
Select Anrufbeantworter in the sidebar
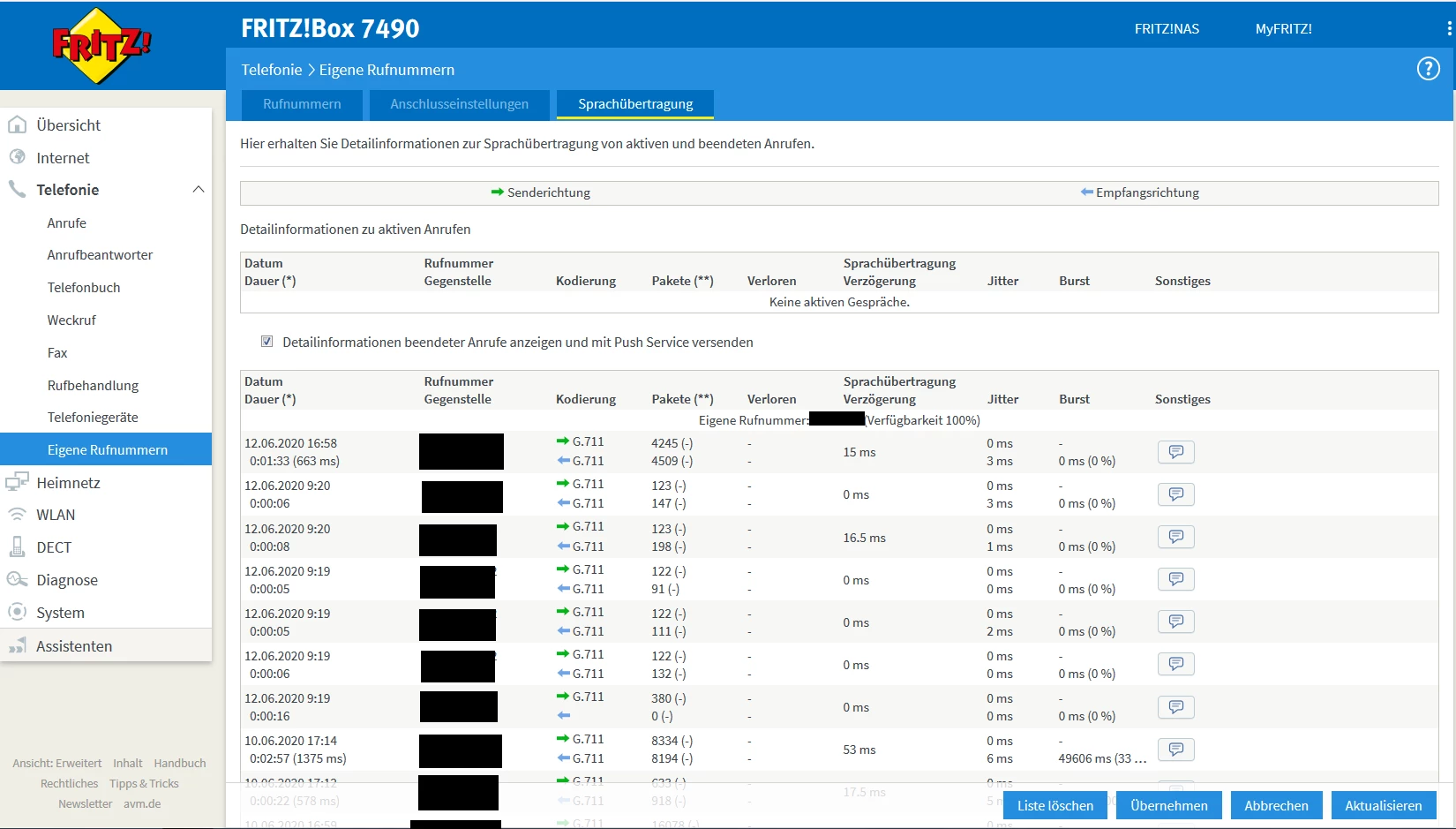(x=100, y=255)
